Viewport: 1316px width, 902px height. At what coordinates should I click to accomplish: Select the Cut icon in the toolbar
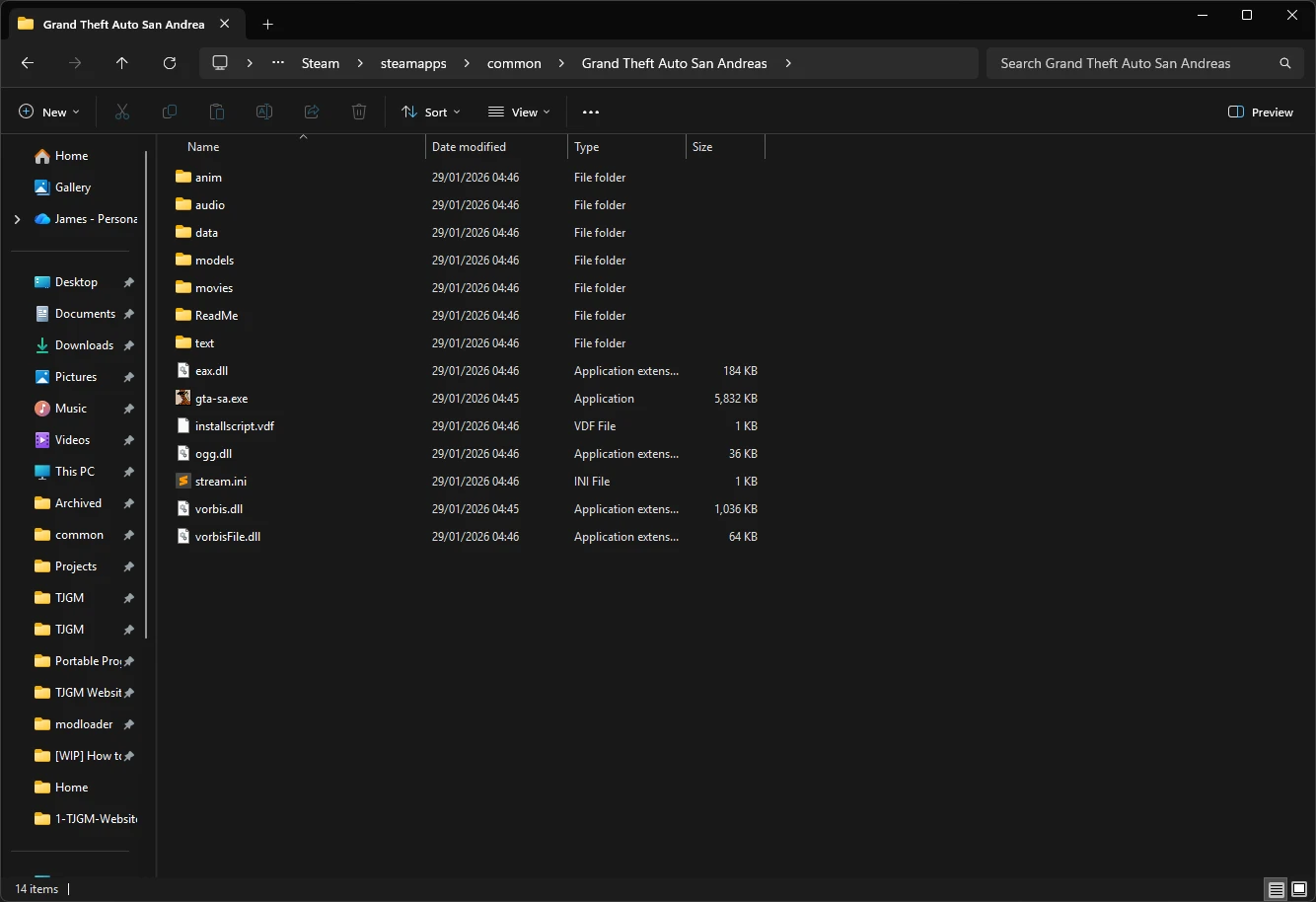point(122,112)
